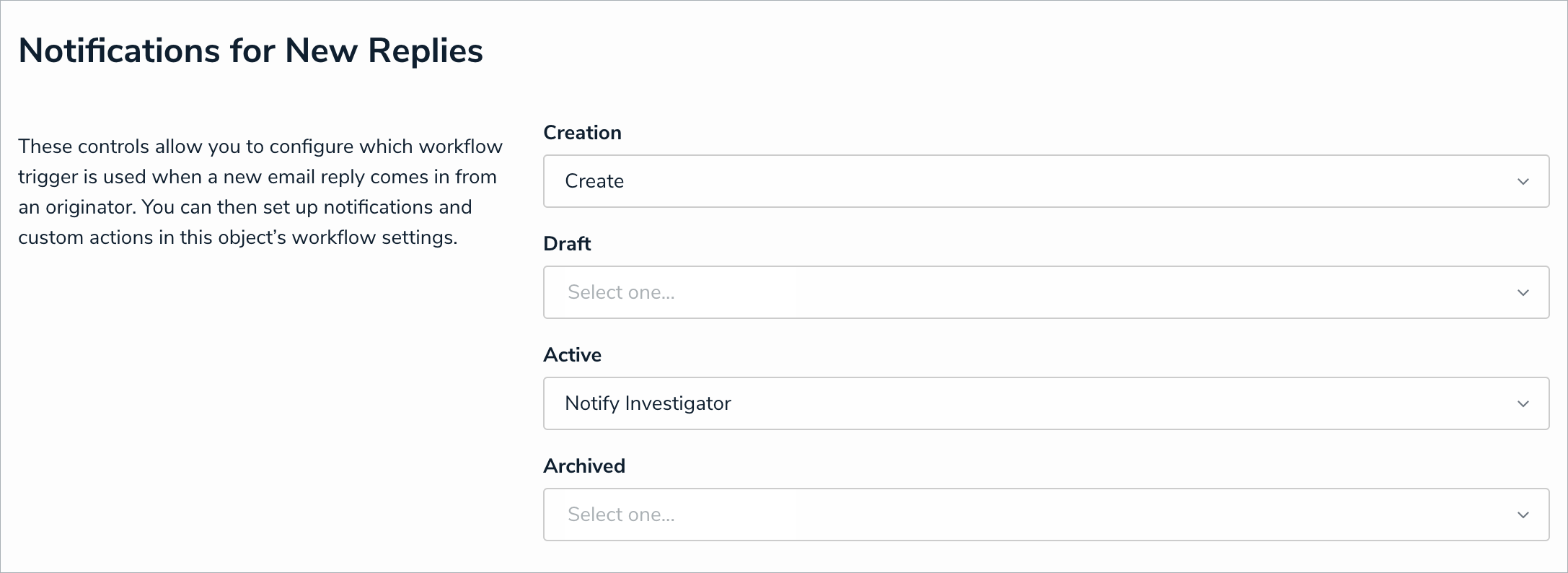1568x573 pixels.
Task: Click 'Select one...' placeholder under Draft
Action: pyautogui.click(x=621, y=292)
